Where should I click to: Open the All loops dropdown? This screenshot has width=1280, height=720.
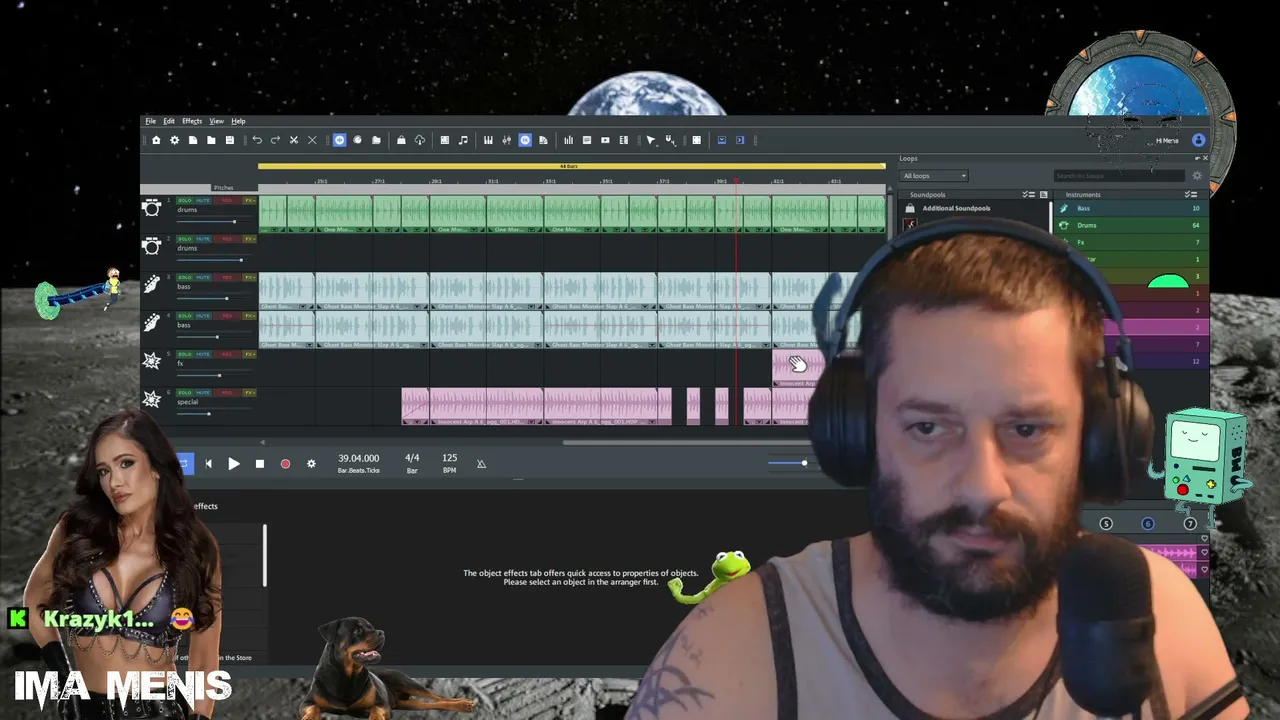tap(934, 176)
